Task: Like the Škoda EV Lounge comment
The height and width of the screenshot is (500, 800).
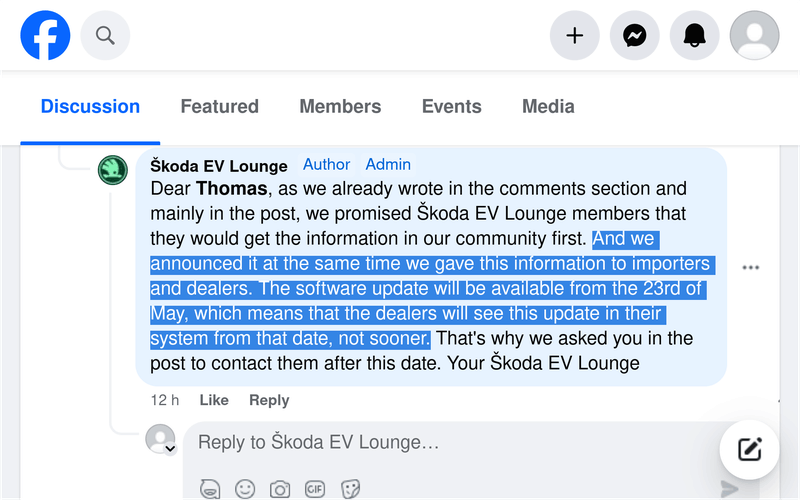Action: point(214,400)
